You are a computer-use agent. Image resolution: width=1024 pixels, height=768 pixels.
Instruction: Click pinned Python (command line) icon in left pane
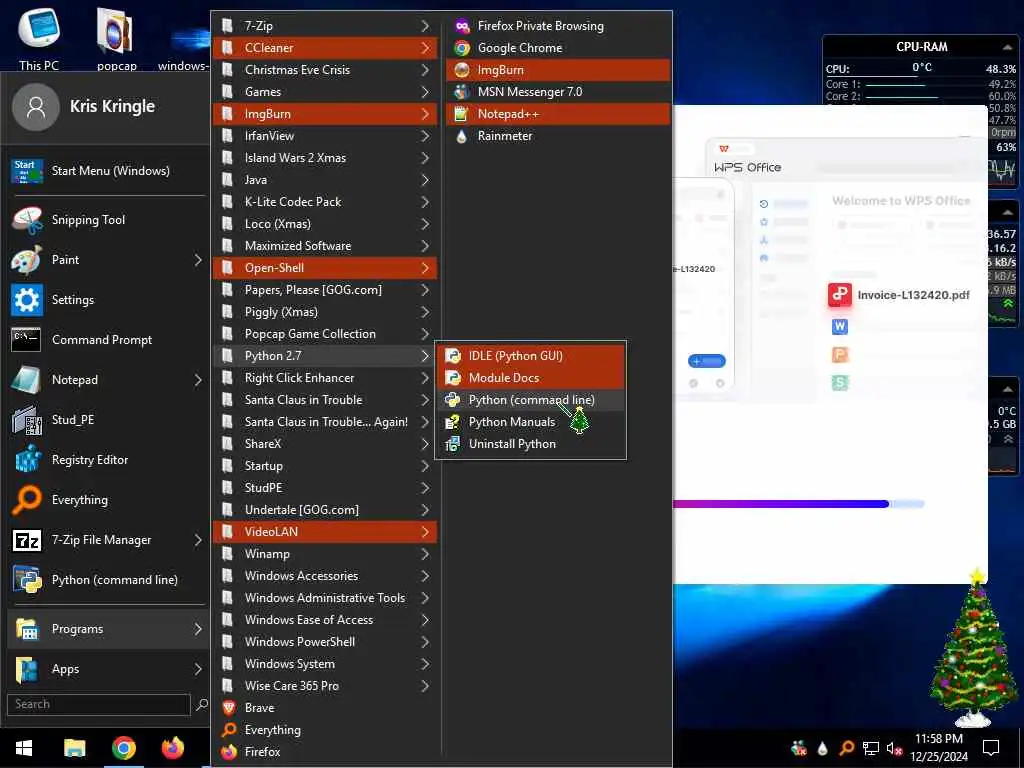click(x=27, y=580)
